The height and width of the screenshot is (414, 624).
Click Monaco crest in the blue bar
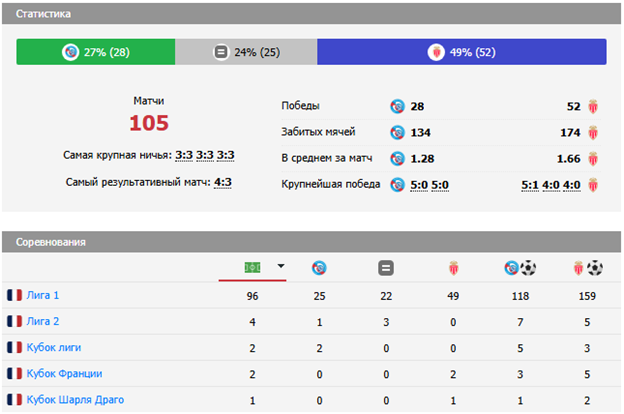point(435,52)
